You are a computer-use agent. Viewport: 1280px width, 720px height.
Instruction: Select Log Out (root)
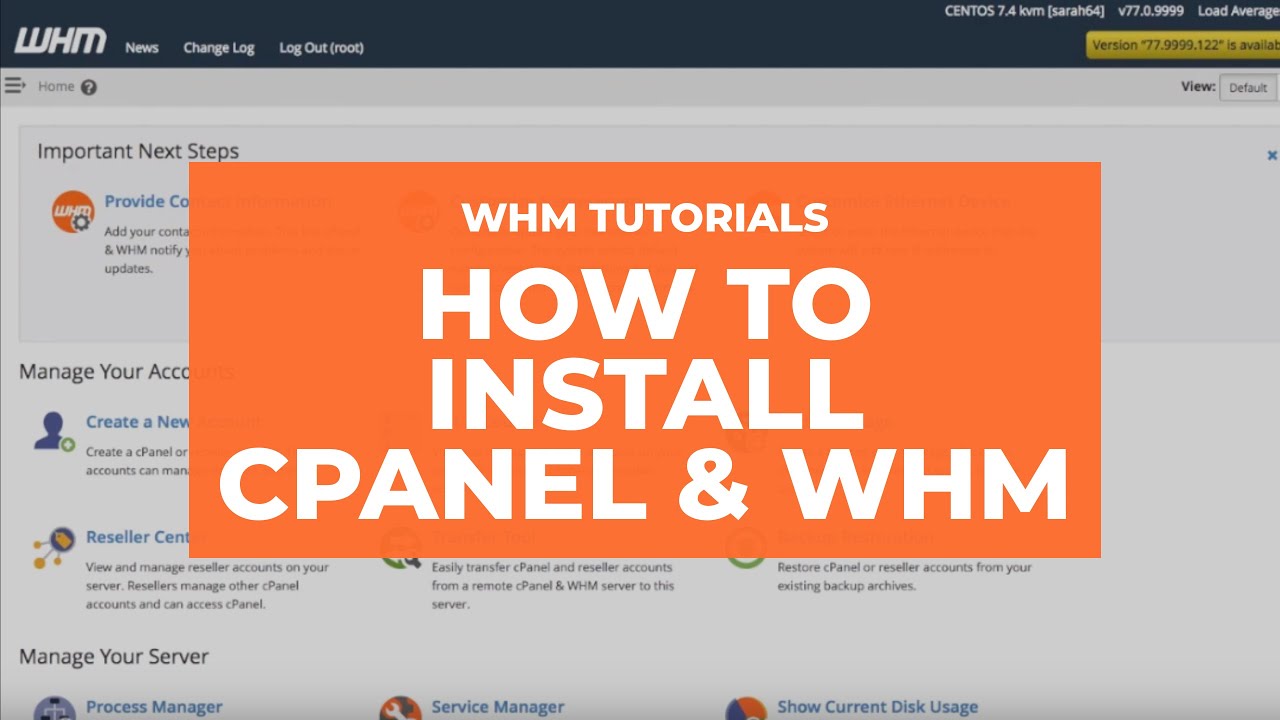point(321,47)
